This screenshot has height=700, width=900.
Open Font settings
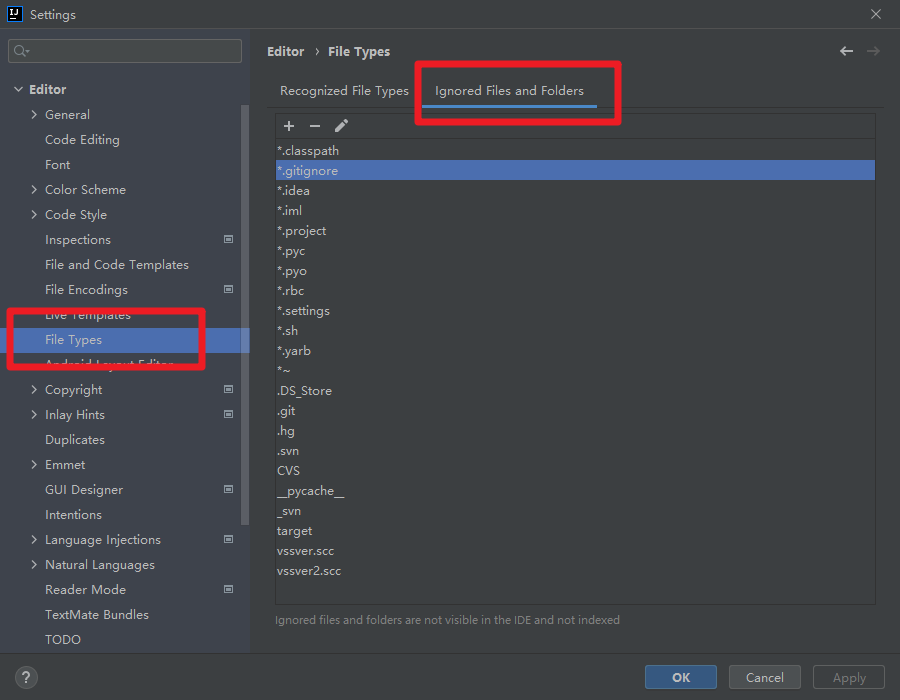[x=57, y=165]
